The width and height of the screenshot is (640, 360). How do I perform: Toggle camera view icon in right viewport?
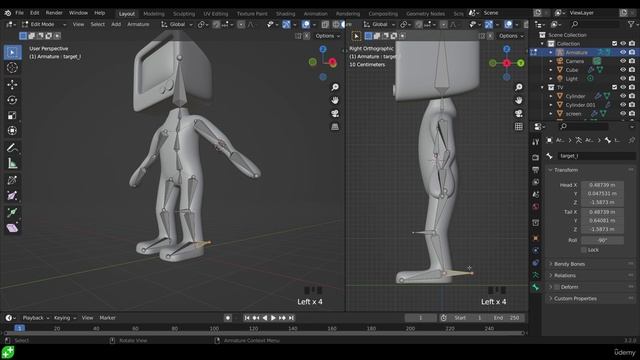pyautogui.click(x=519, y=113)
